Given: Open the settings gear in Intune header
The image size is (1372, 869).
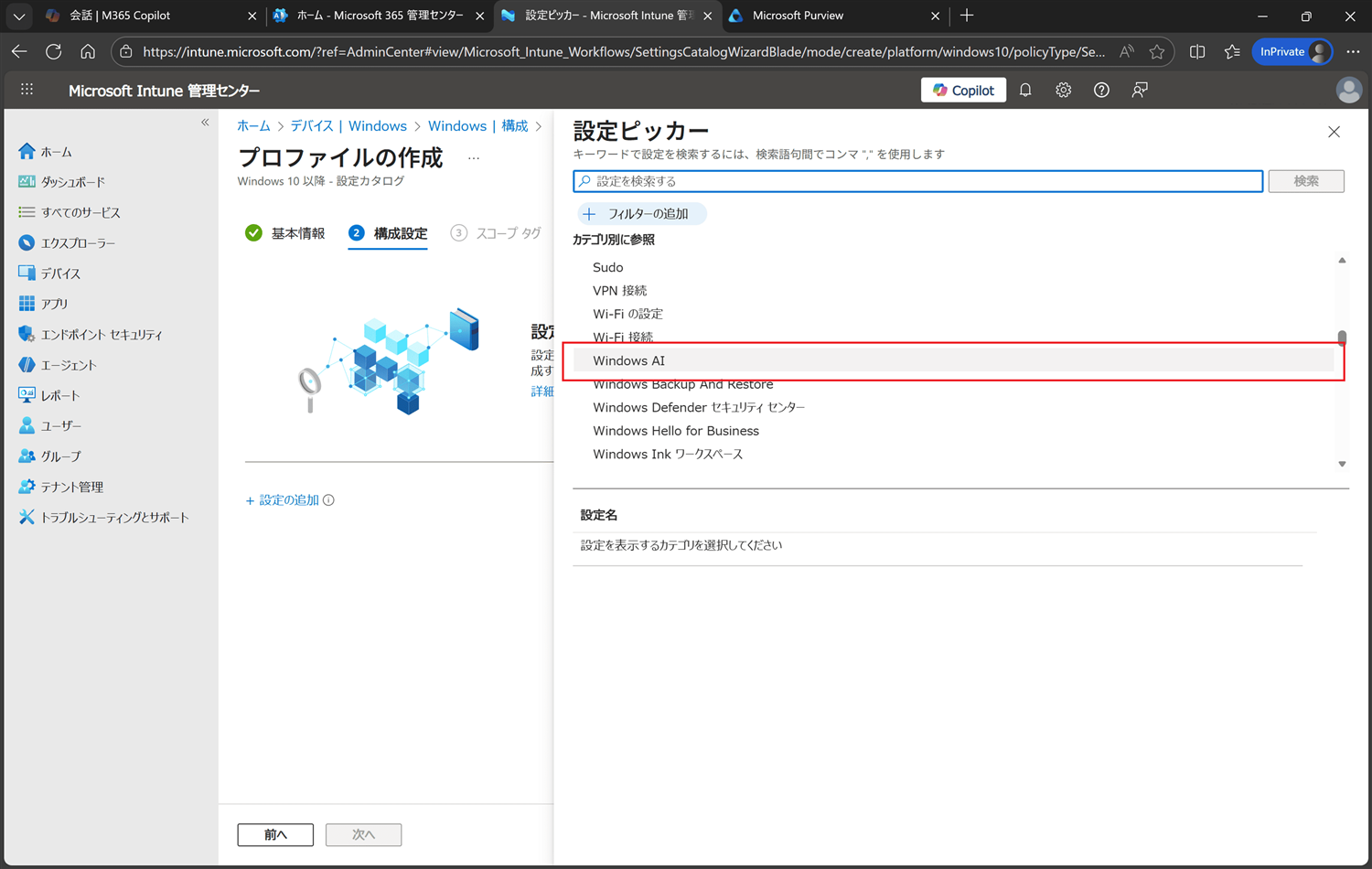Looking at the screenshot, I should (x=1063, y=90).
